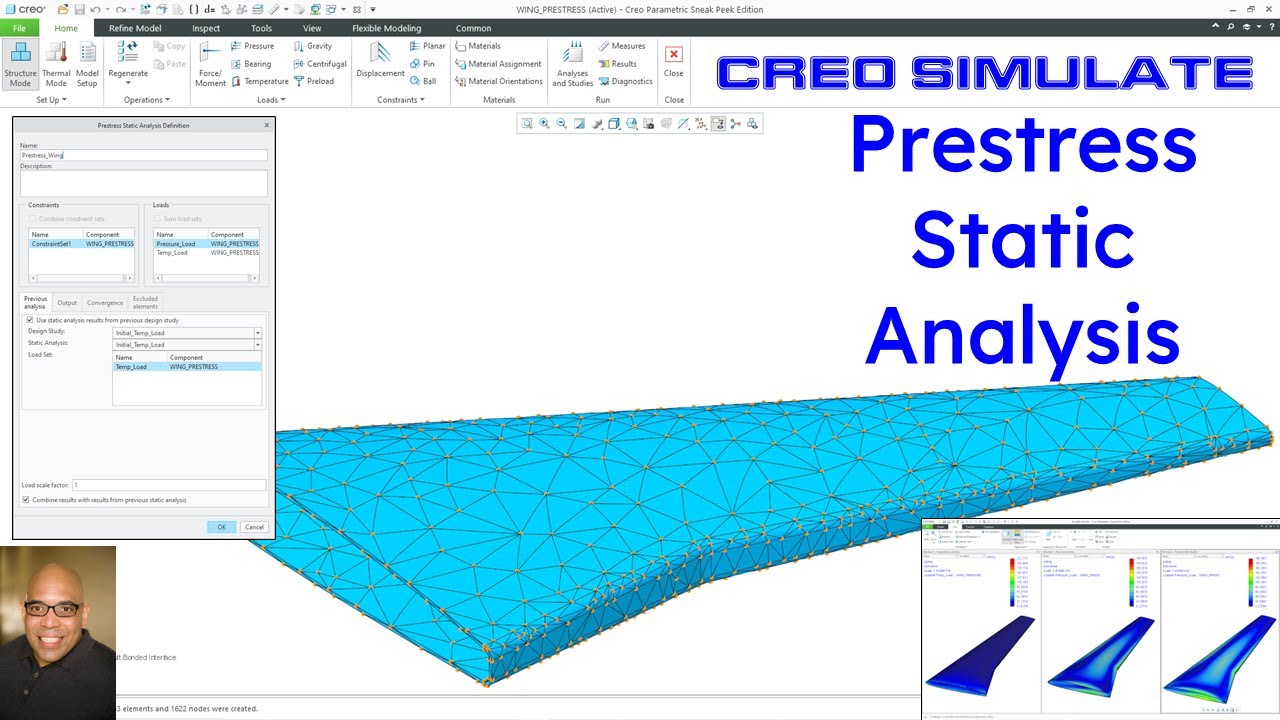Add a Bearing load
1280x720 pixels.
coord(250,64)
